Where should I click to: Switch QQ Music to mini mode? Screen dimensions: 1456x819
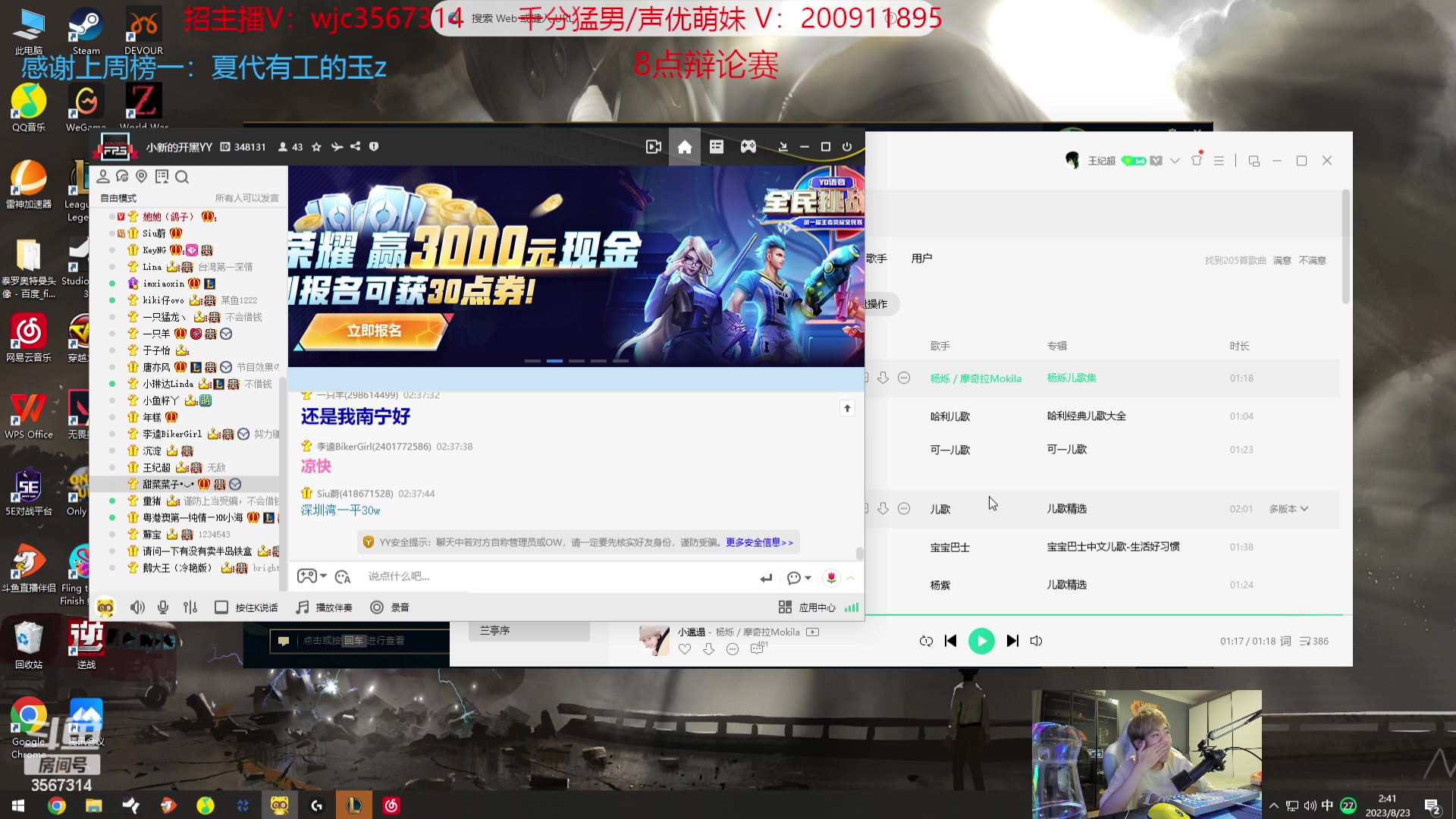point(1254,161)
